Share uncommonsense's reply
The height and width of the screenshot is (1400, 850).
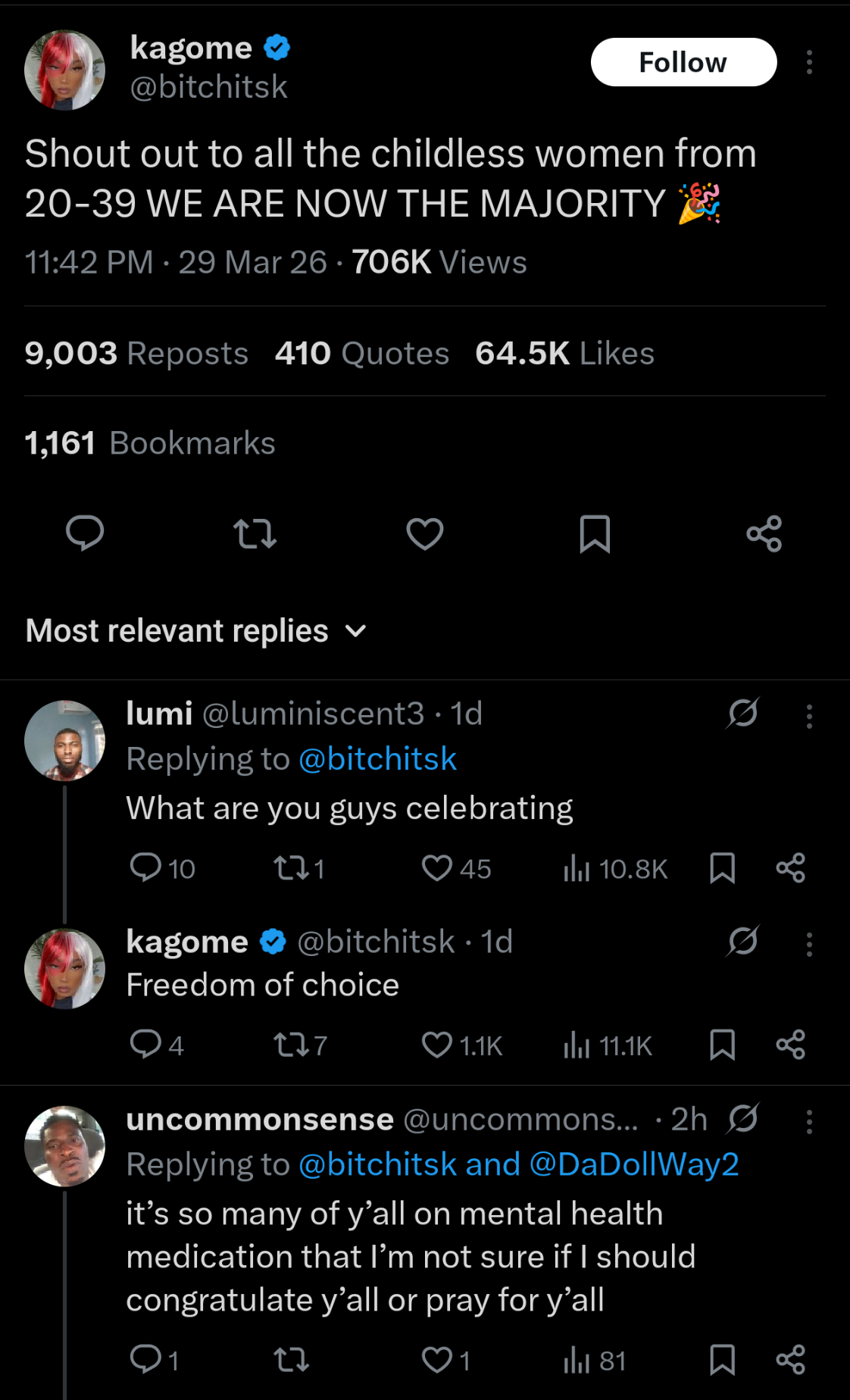(790, 1360)
